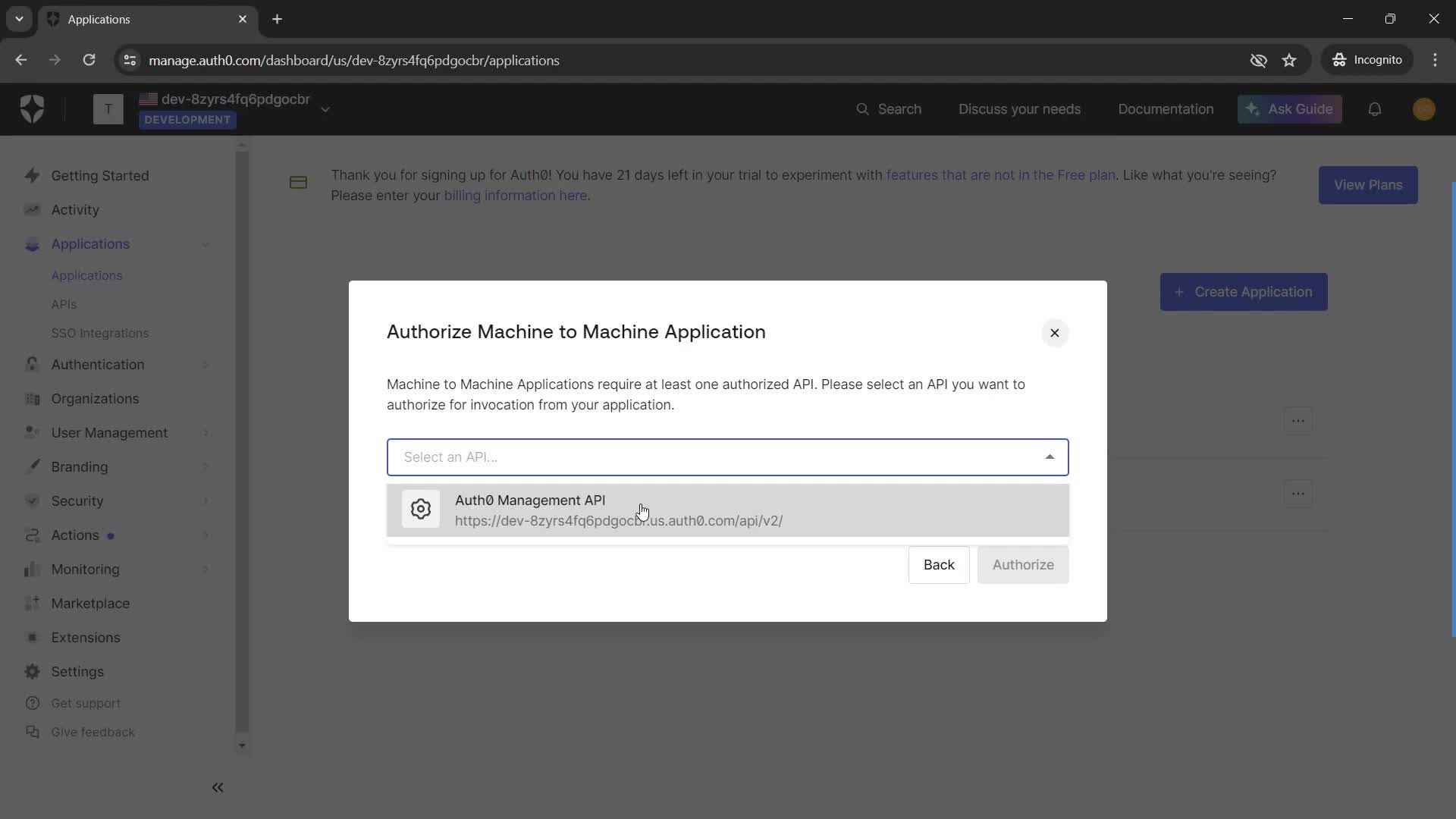Go back in browser history
This screenshot has height=819, width=1456.
pos(20,60)
